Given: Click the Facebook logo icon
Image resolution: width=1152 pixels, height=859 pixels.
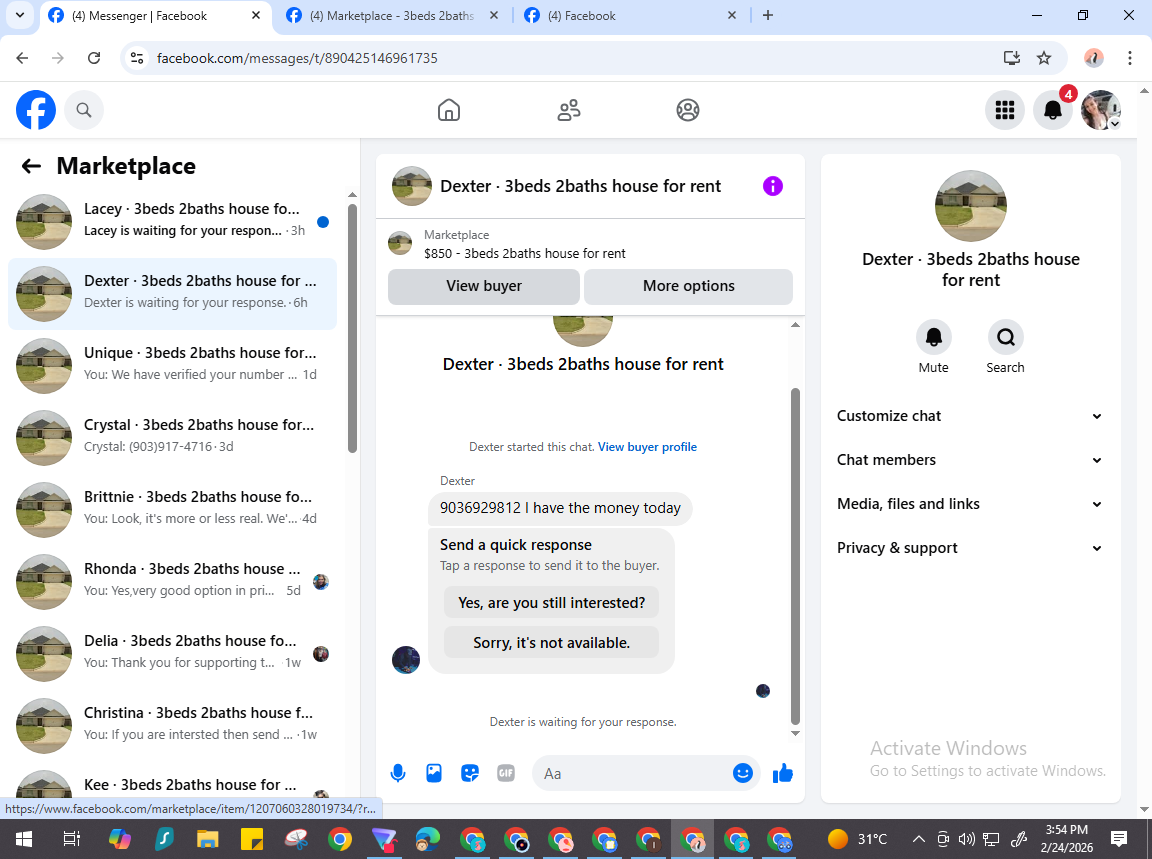Looking at the screenshot, I should click(x=36, y=110).
